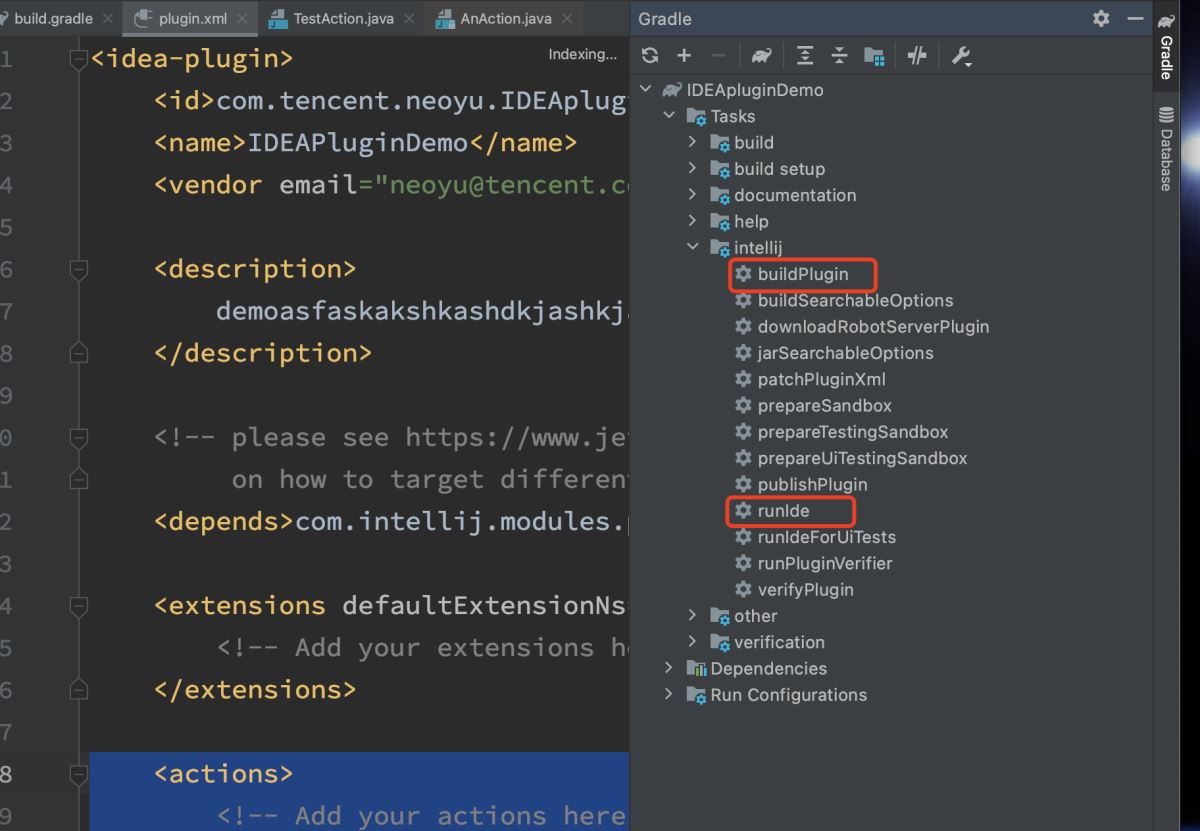
Task: Close the build.gradle tab
Action: [108, 18]
